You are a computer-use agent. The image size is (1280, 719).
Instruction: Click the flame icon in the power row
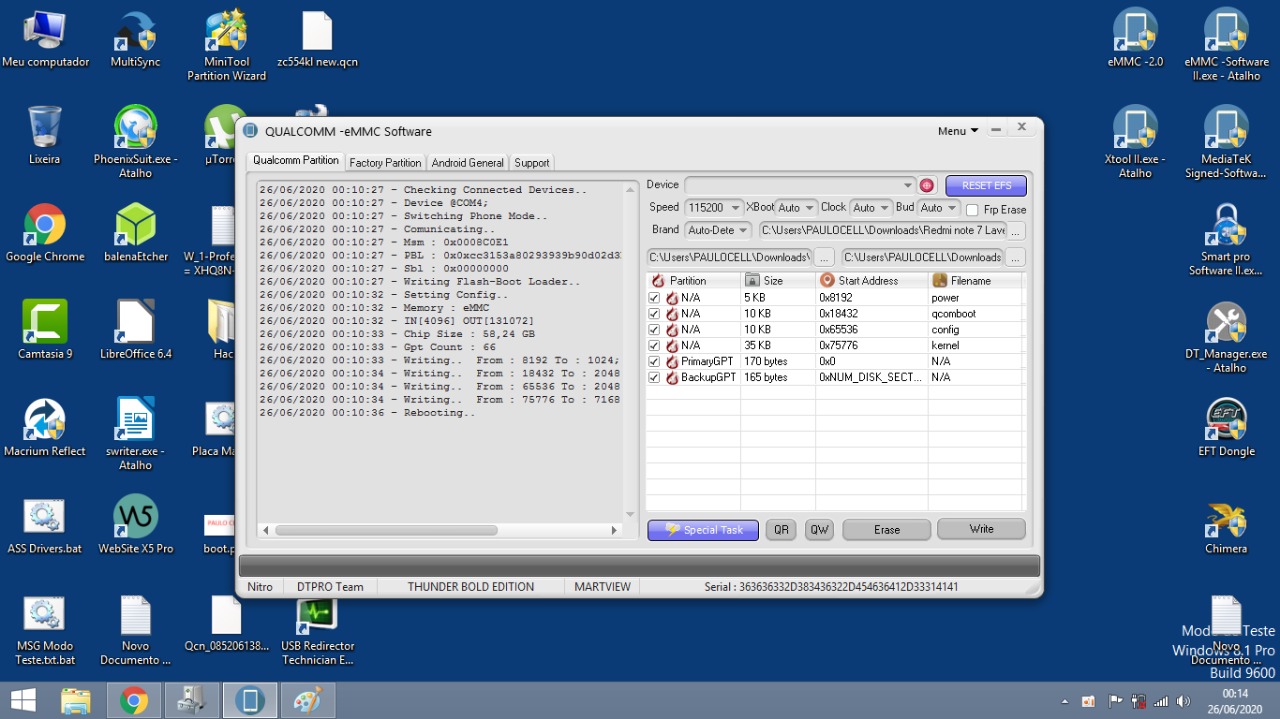[672, 298]
